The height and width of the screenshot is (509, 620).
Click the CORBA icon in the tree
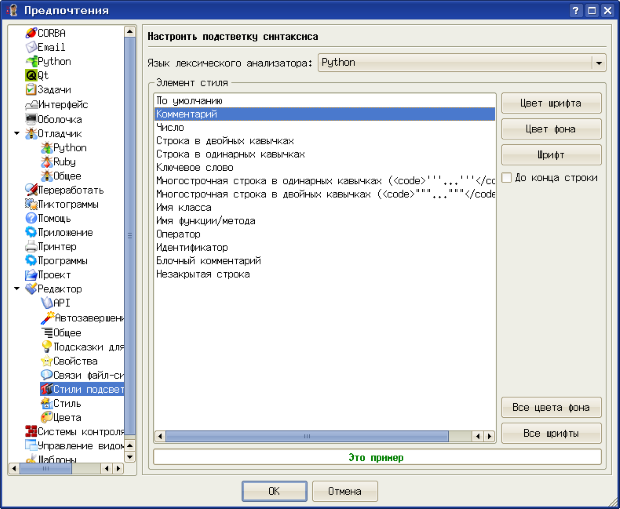click(x=30, y=33)
